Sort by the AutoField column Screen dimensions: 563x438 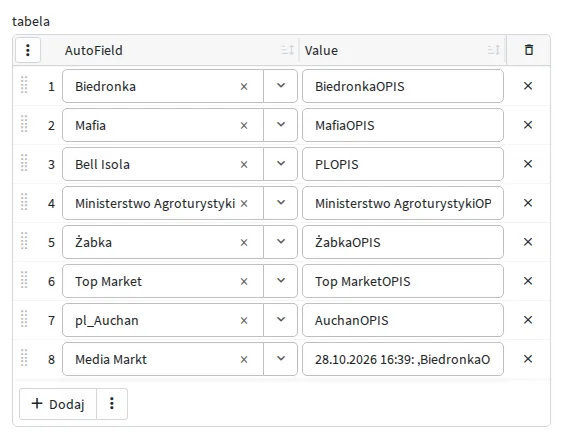[x=288, y=50]
